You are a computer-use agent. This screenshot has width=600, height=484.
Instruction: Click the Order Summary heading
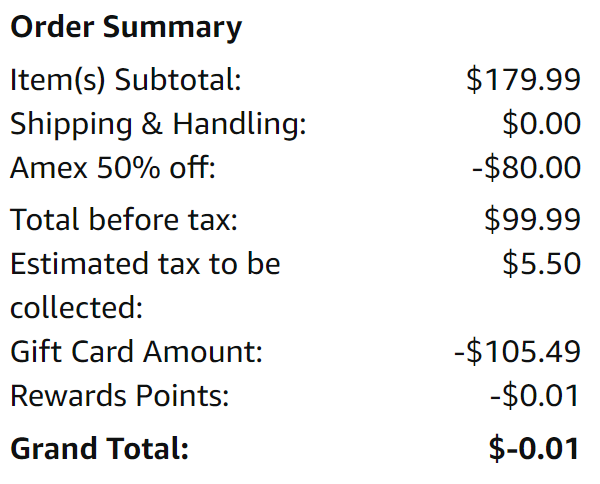pos(126,28)
